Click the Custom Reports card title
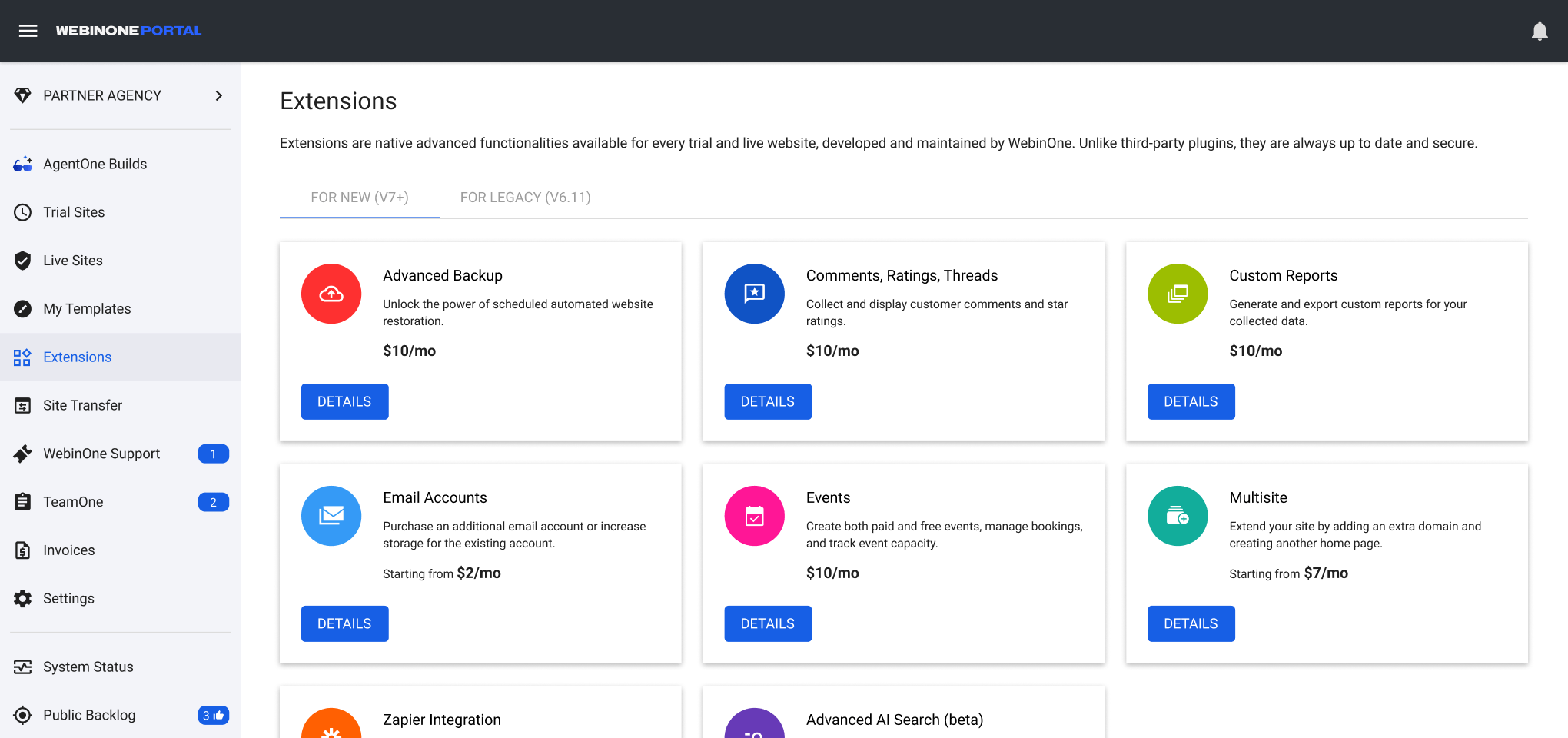The width and height of the screenshot is (1568, 738). (1284, 275)
